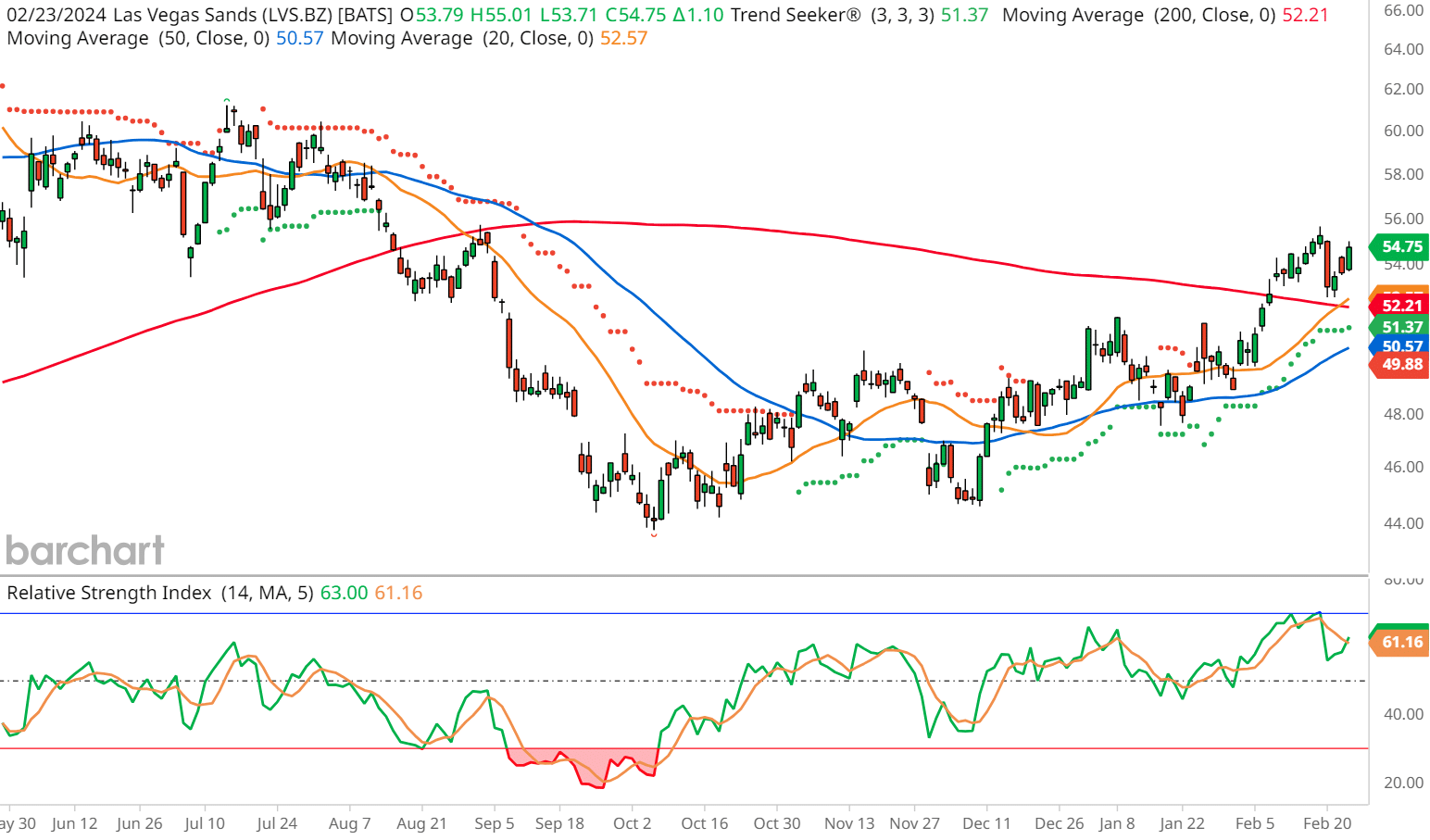
Task: Click the blue 50.57 tag on the price axis
Action: (x=1399, y=346)
